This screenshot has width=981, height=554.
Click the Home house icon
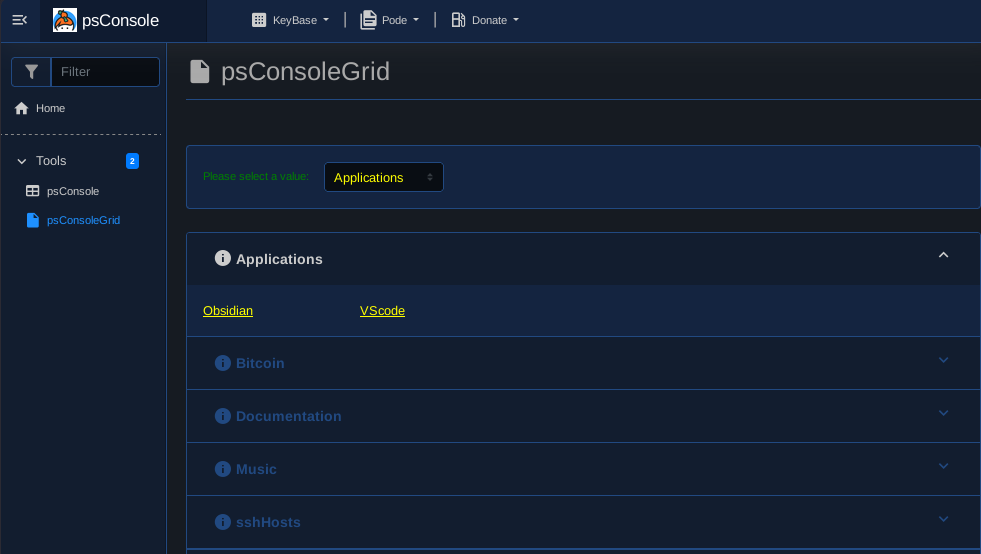pos(21,108)
